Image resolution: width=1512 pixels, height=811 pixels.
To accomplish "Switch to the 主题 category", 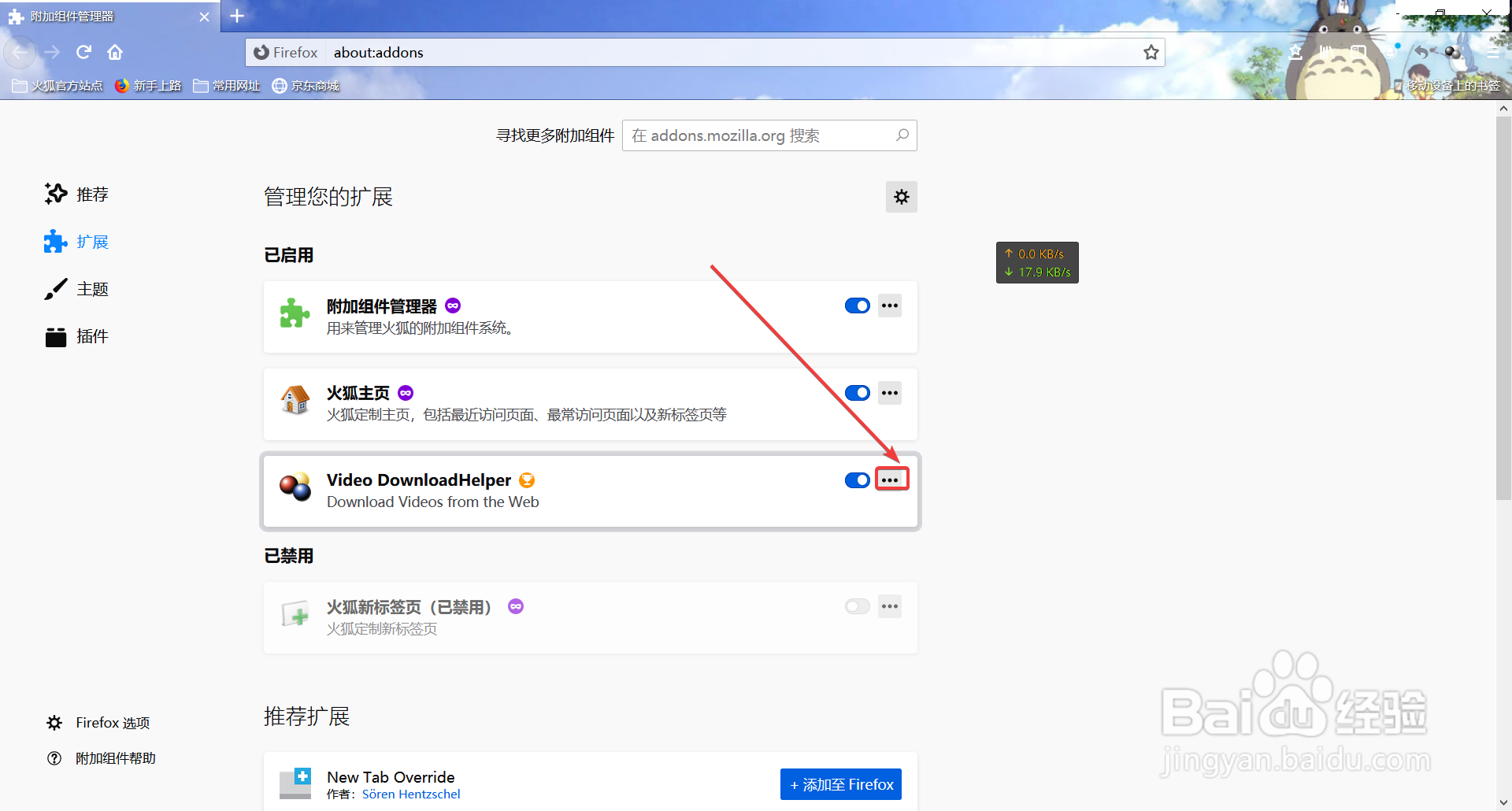I will tap(76, 289).
